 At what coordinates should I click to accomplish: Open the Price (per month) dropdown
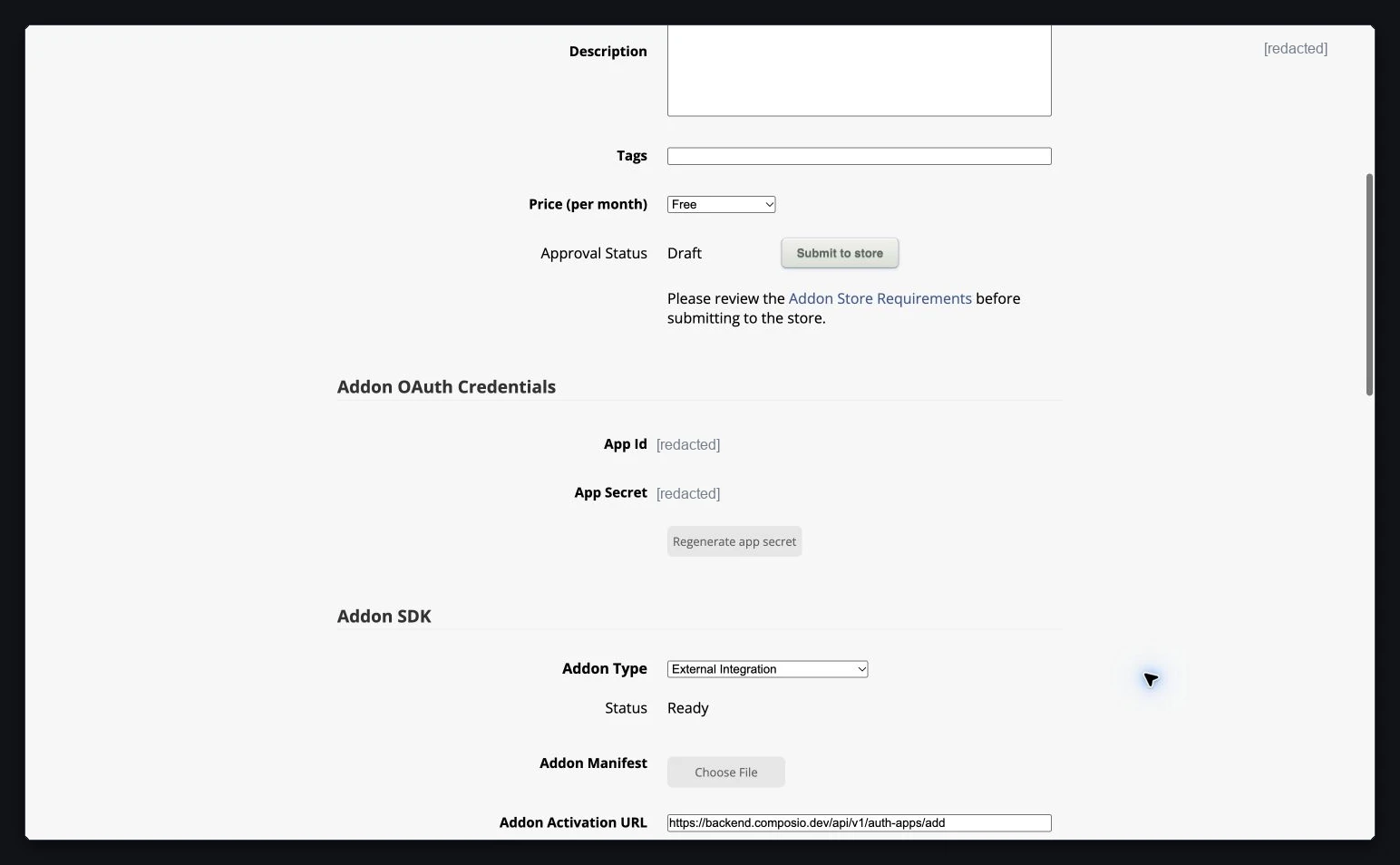(x=721, y=205)
